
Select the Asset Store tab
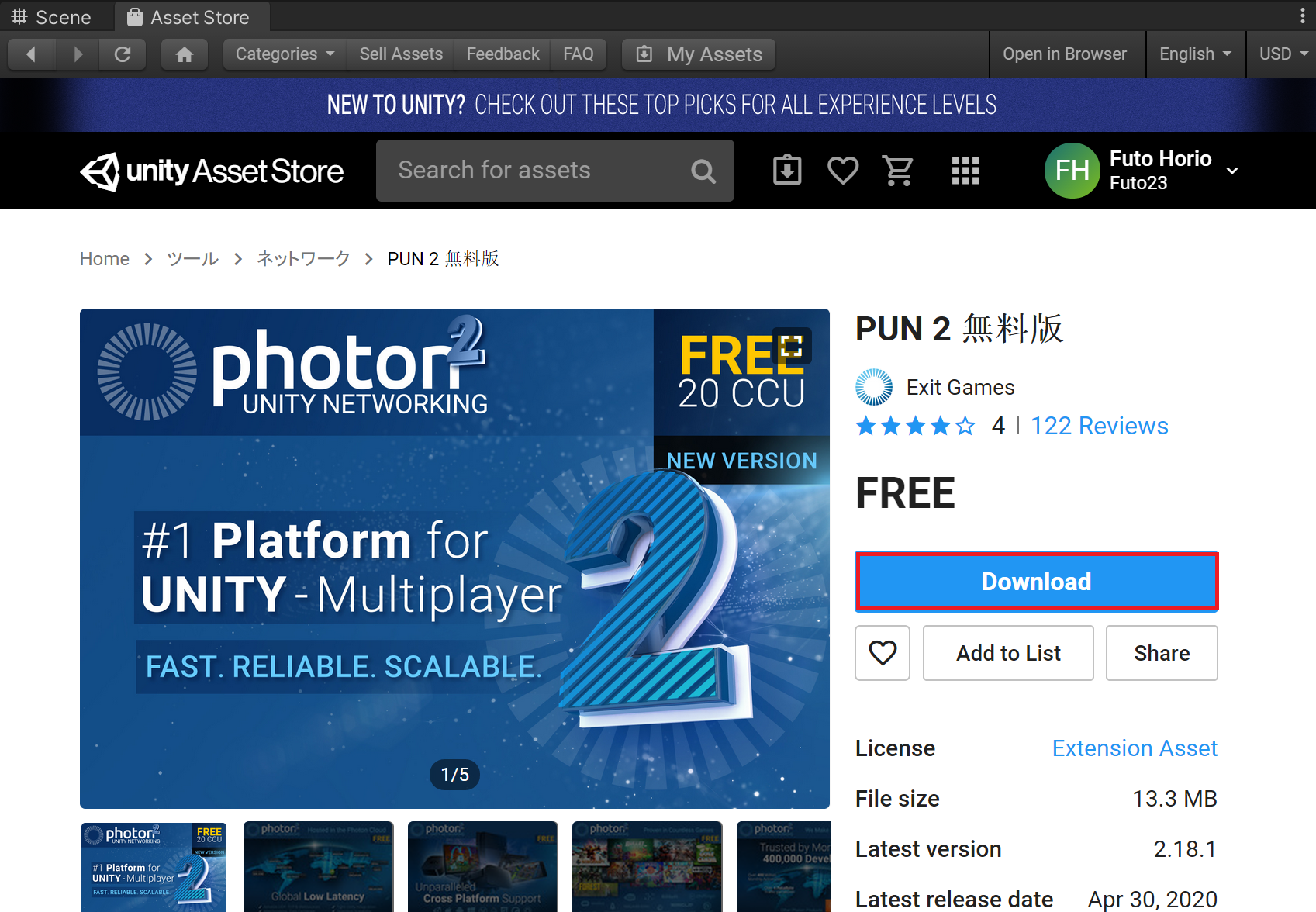pos(190,17)
